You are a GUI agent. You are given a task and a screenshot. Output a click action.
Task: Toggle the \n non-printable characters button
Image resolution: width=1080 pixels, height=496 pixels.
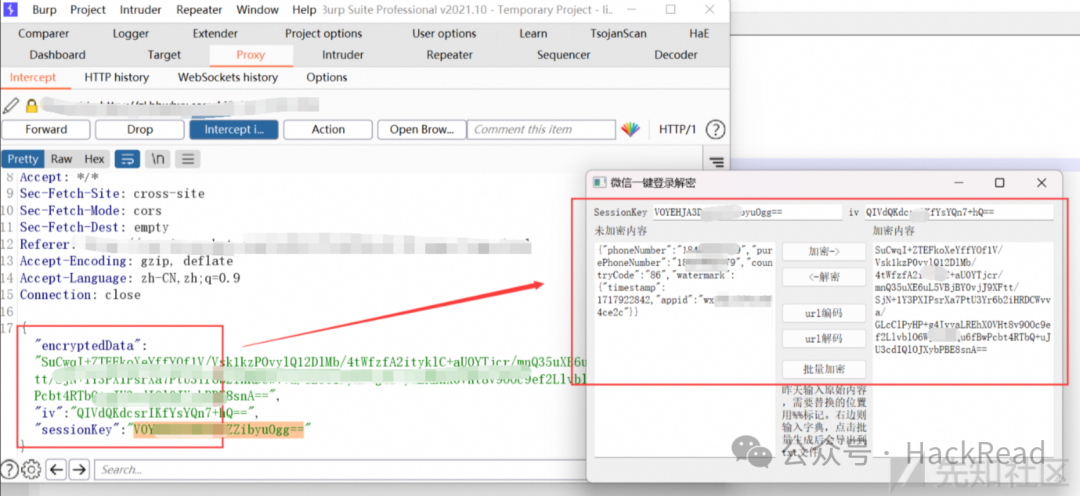tap(158, 159)
